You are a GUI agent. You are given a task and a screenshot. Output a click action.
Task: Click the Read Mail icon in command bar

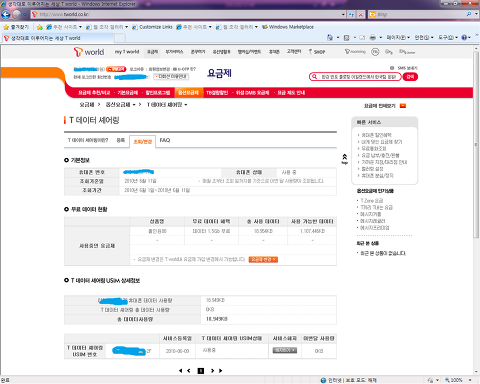[x=362, y=38]
